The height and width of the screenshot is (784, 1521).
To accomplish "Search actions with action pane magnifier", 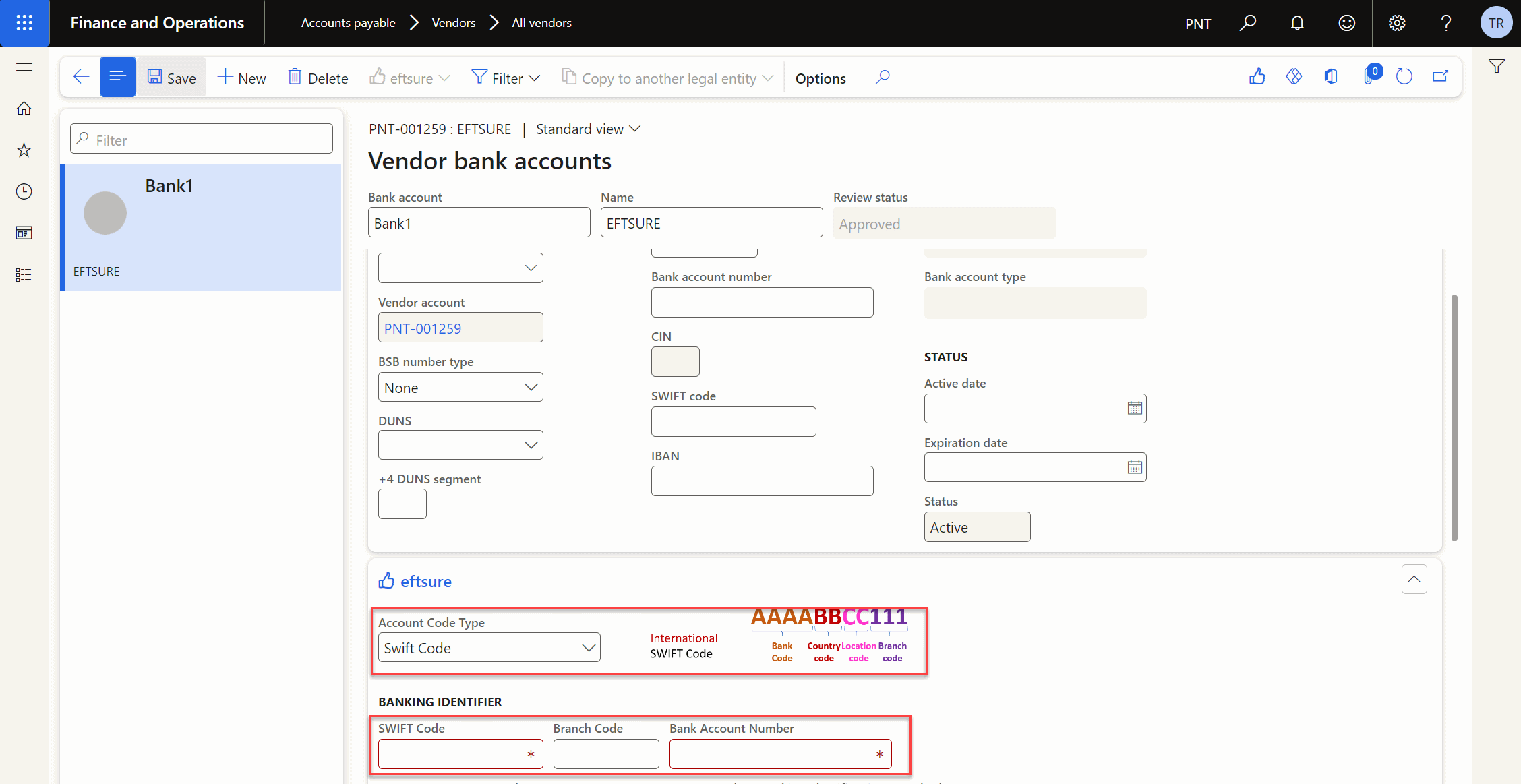I will click(x=883, y=77).
